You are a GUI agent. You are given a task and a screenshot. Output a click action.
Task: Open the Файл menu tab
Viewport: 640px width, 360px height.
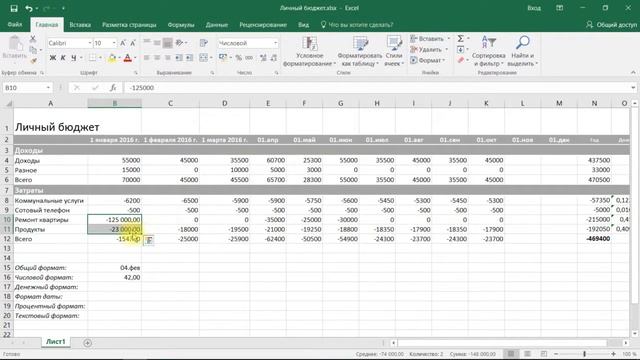click(x=15, y=24)
